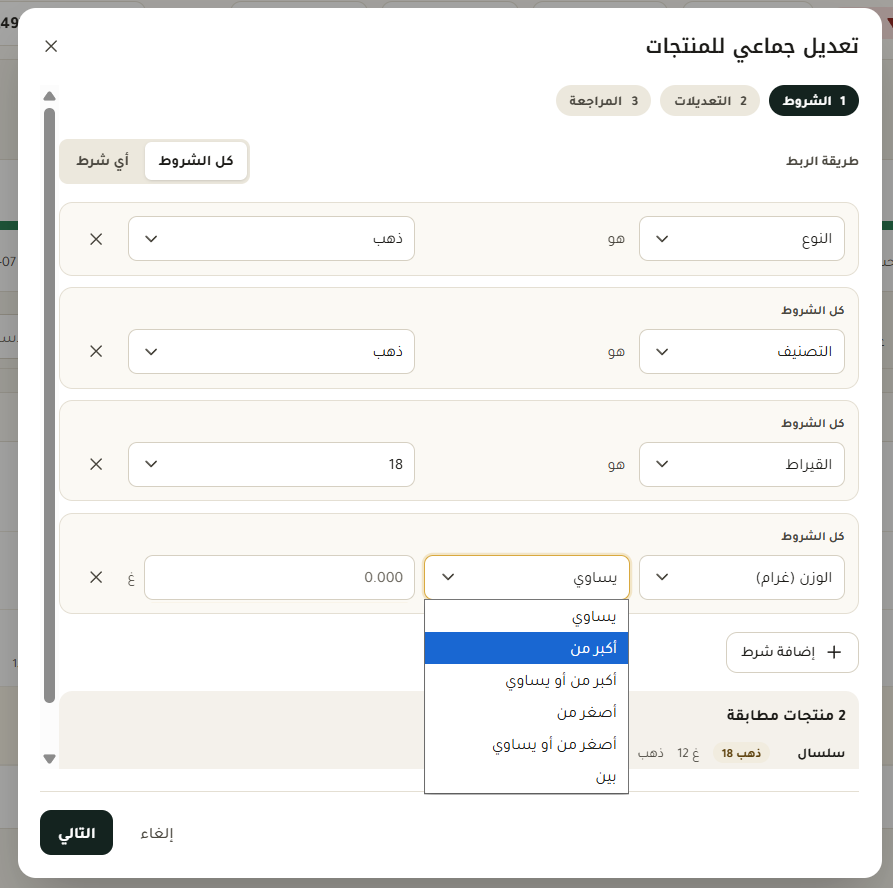This screenshot has height=888, width=893.
Task: Click the طريقة الربط label
Action: (822, 161)
